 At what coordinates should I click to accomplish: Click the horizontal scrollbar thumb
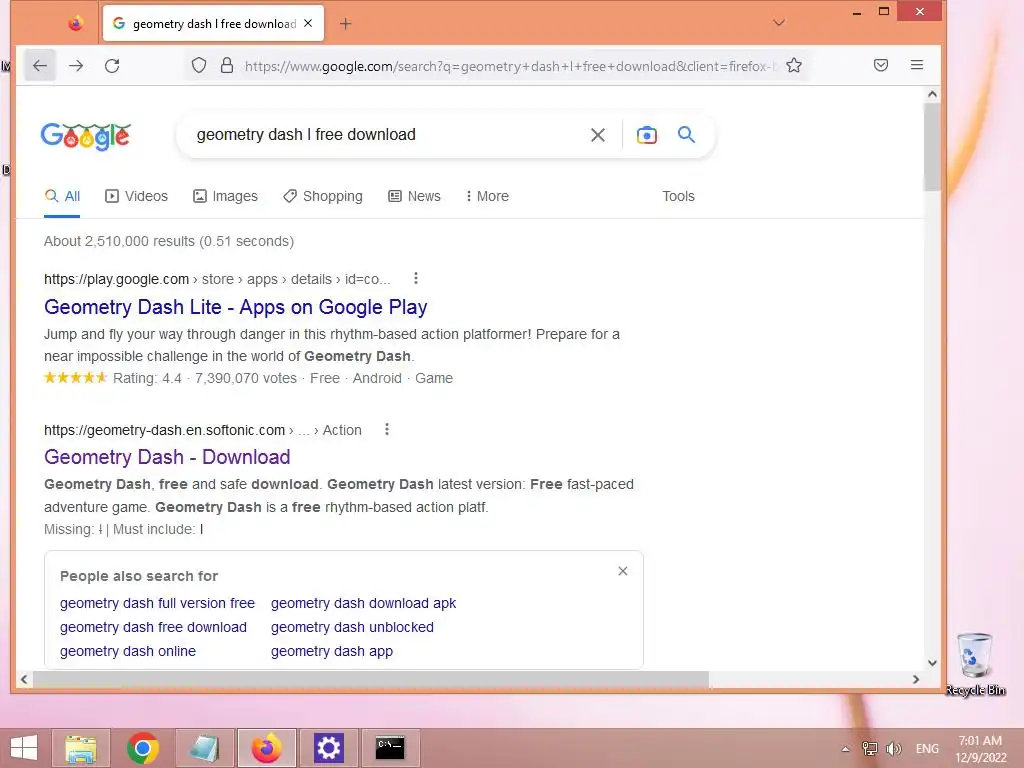click(x=371, y=679)
